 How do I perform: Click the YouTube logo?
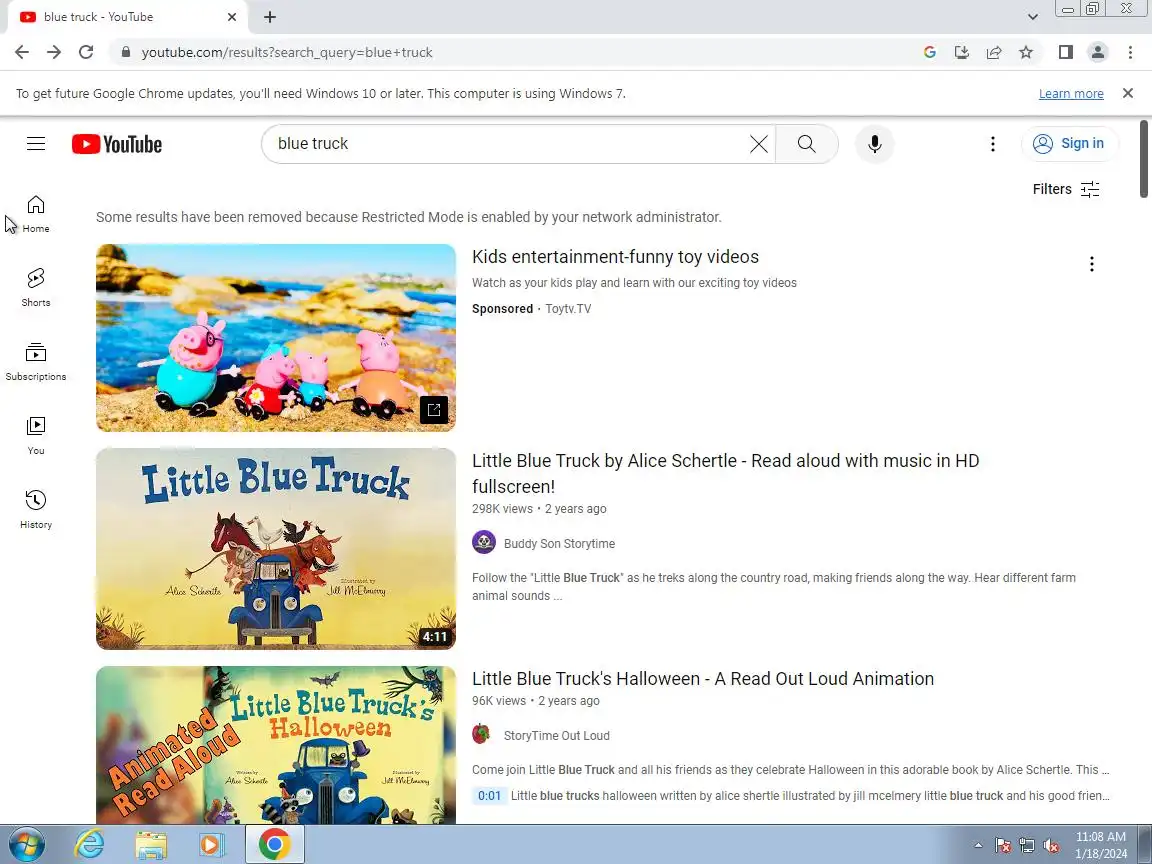(117, 144)
